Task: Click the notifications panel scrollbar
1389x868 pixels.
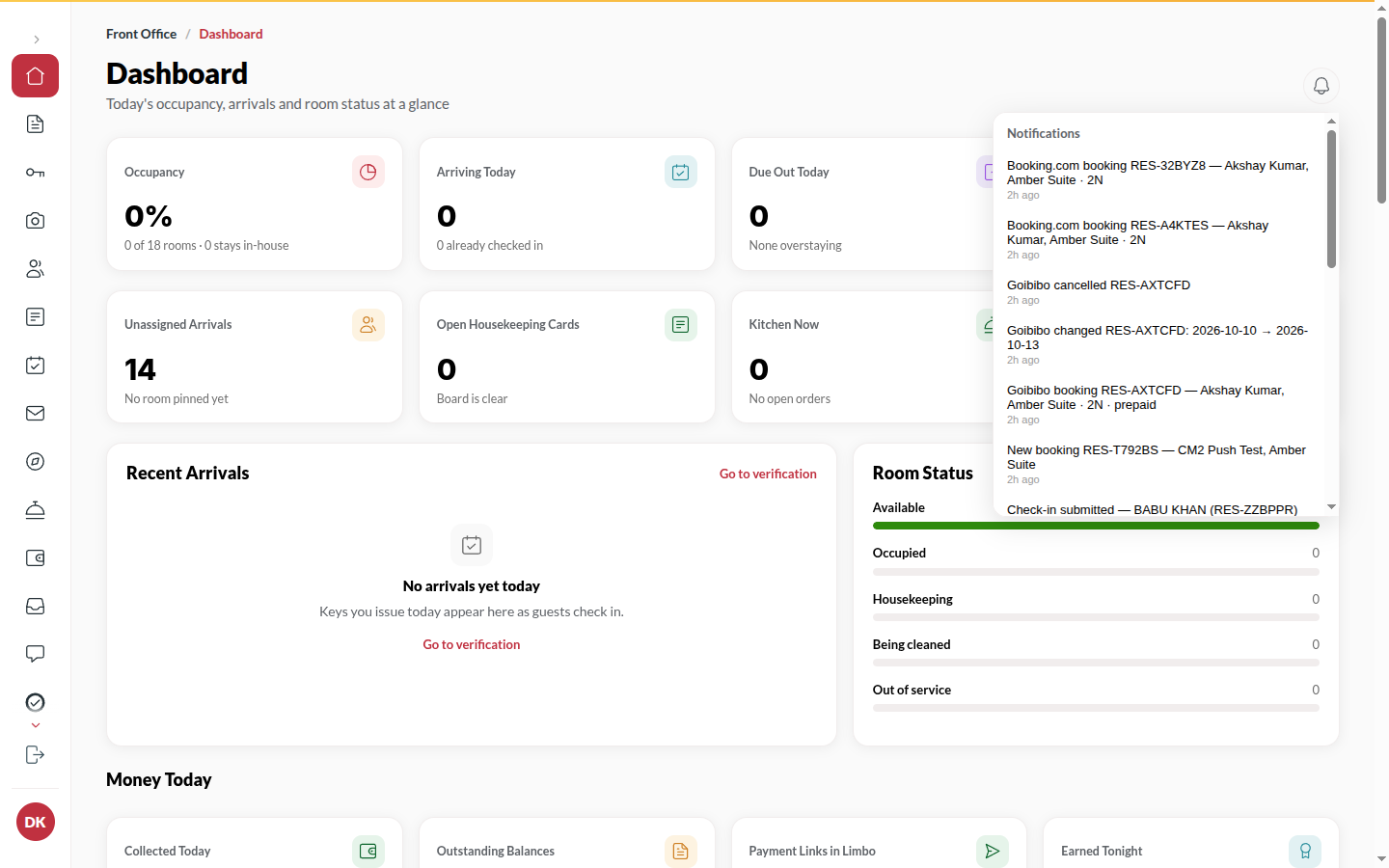Action: click(1331, 199)
